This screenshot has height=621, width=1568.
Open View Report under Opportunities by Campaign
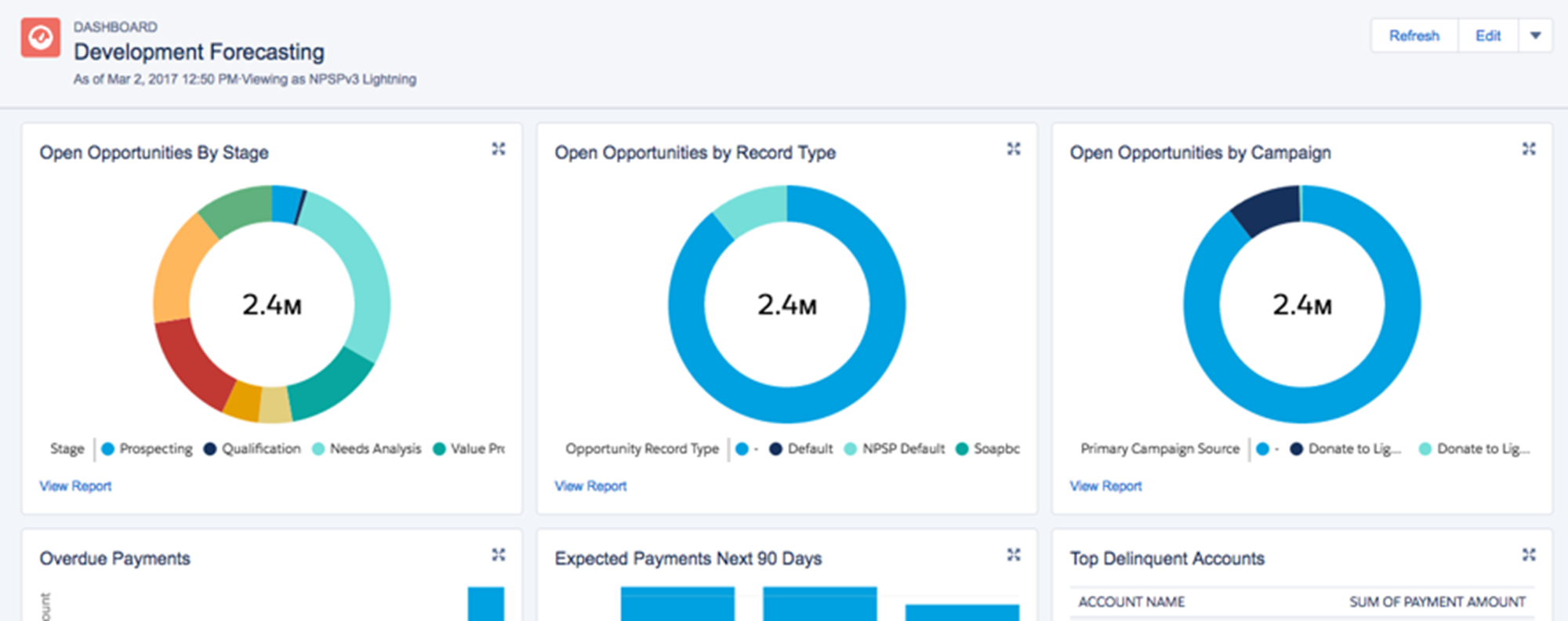point(1105,486)
